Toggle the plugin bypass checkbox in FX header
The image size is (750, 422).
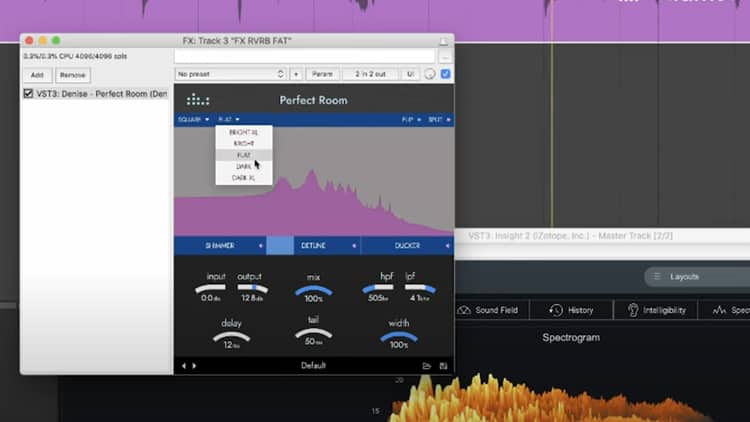445,74
